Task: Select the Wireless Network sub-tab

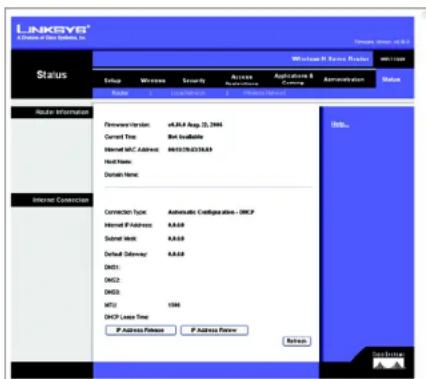Action: click(264, 93)
